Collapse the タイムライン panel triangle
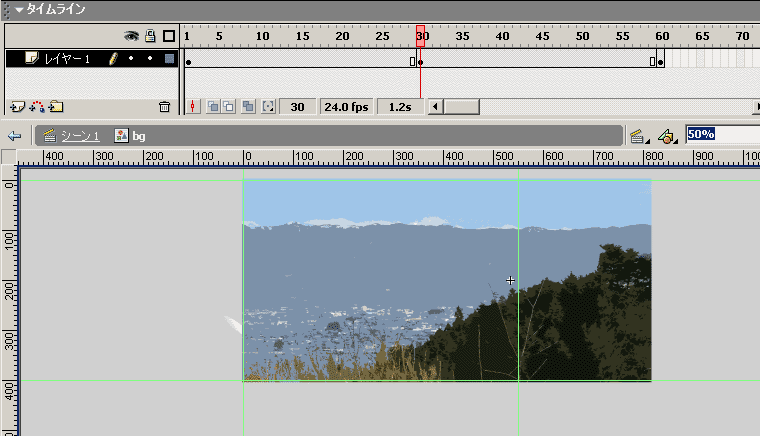Viewport: 760px width, 436px height. [x=19, y=9]
